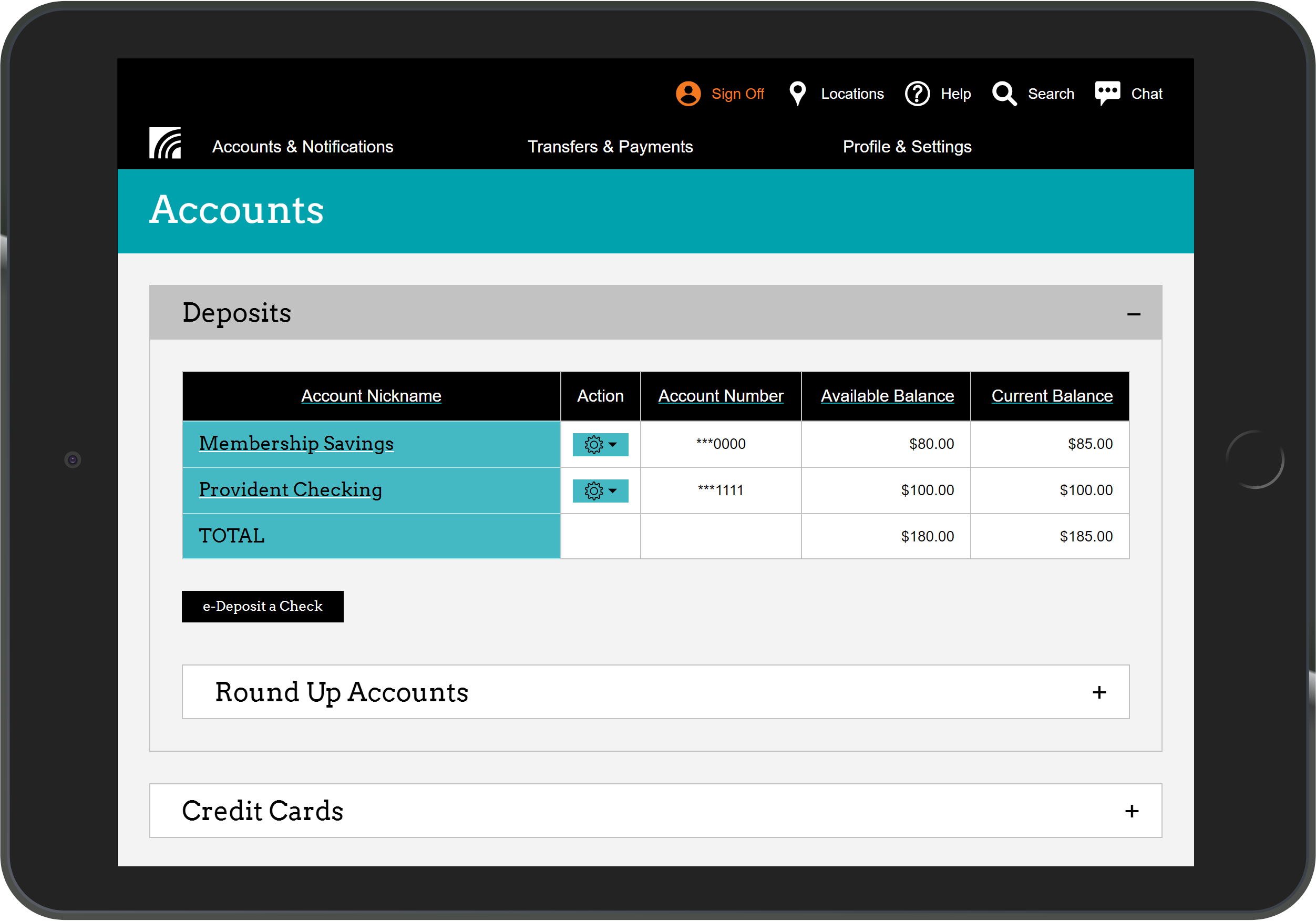Open the Profile & Settings menu
Viewport: 1316px width, 921px height.
click(907, 147)
